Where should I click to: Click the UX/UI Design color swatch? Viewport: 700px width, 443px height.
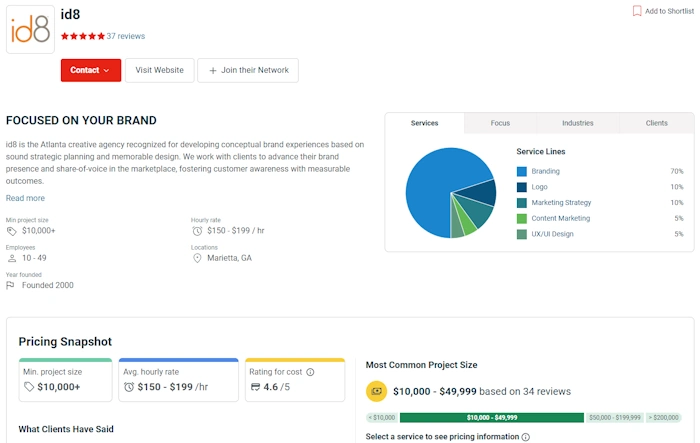point(521,234)
